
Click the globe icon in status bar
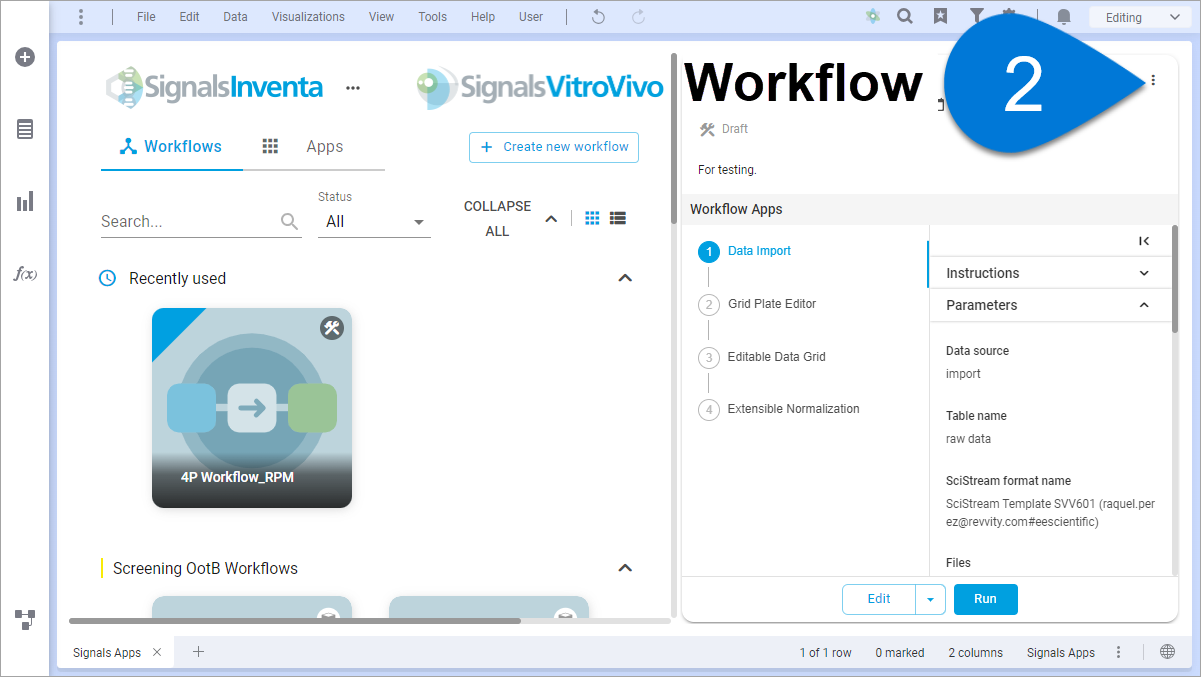click(x=1167, y=652)
